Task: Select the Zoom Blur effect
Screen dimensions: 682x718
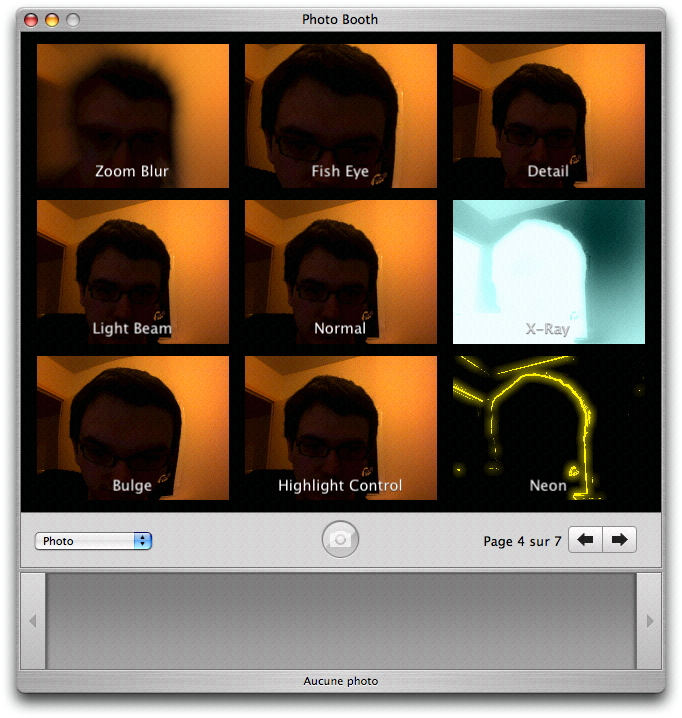Action: (x=133, y=116)
